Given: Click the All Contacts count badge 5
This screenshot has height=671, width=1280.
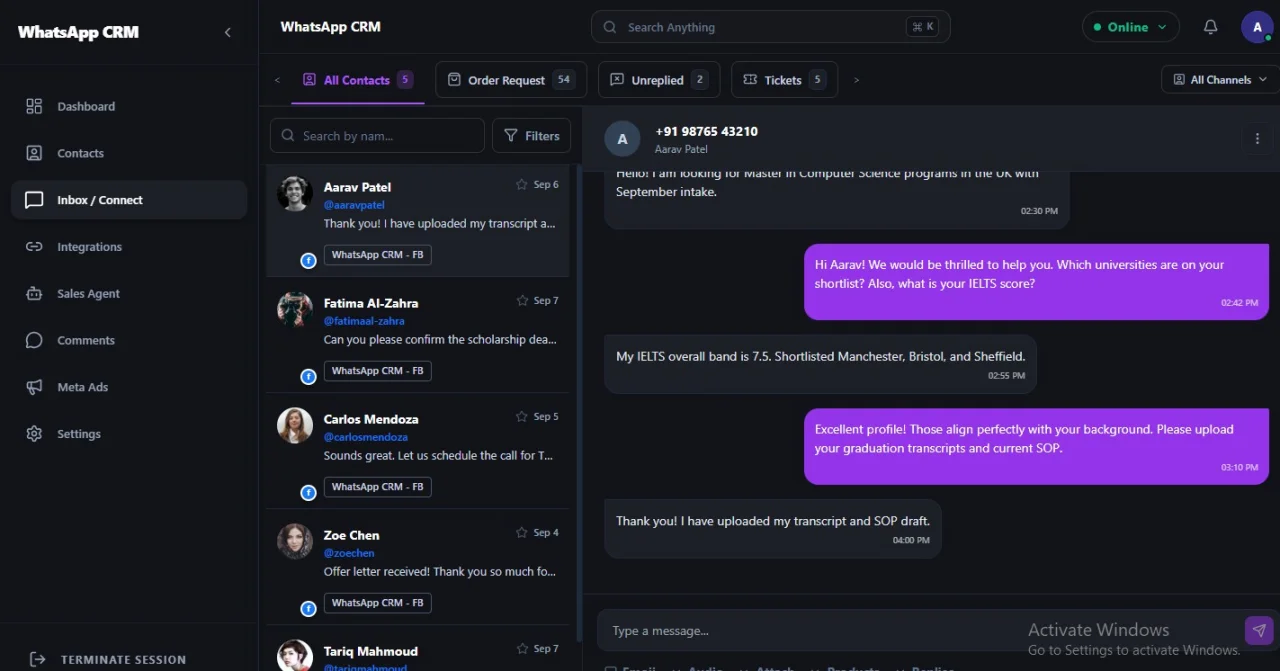Looking at the screenshot, I should click(x=405, y=80).
